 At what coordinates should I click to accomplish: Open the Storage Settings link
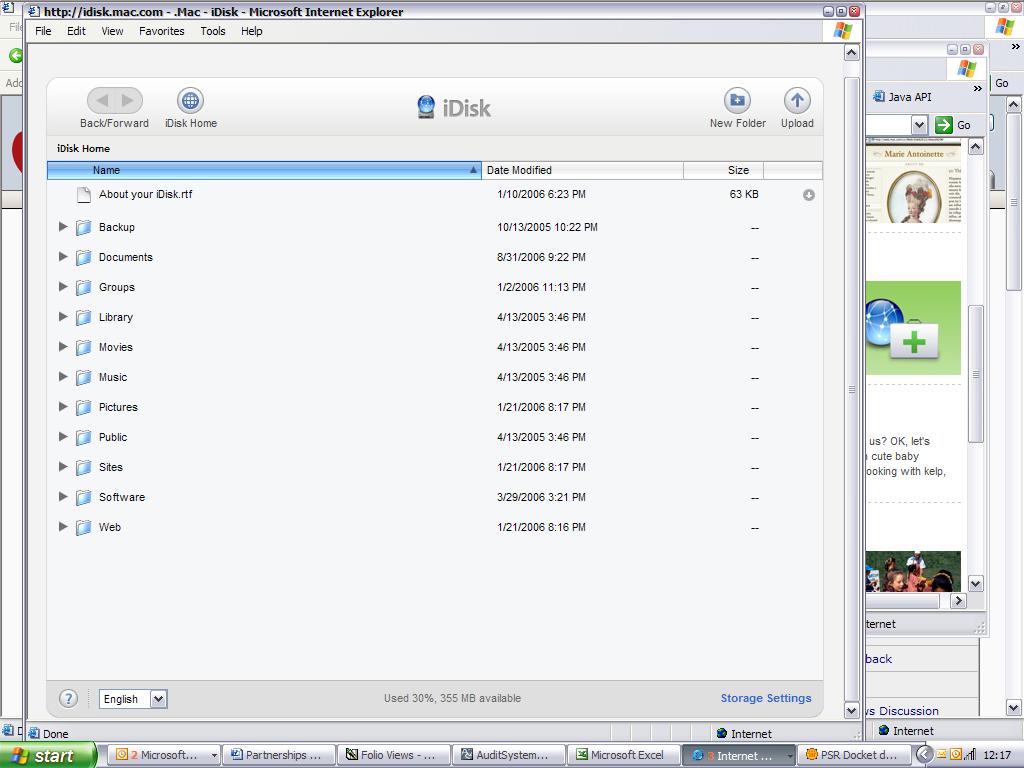tap(765, 698)
